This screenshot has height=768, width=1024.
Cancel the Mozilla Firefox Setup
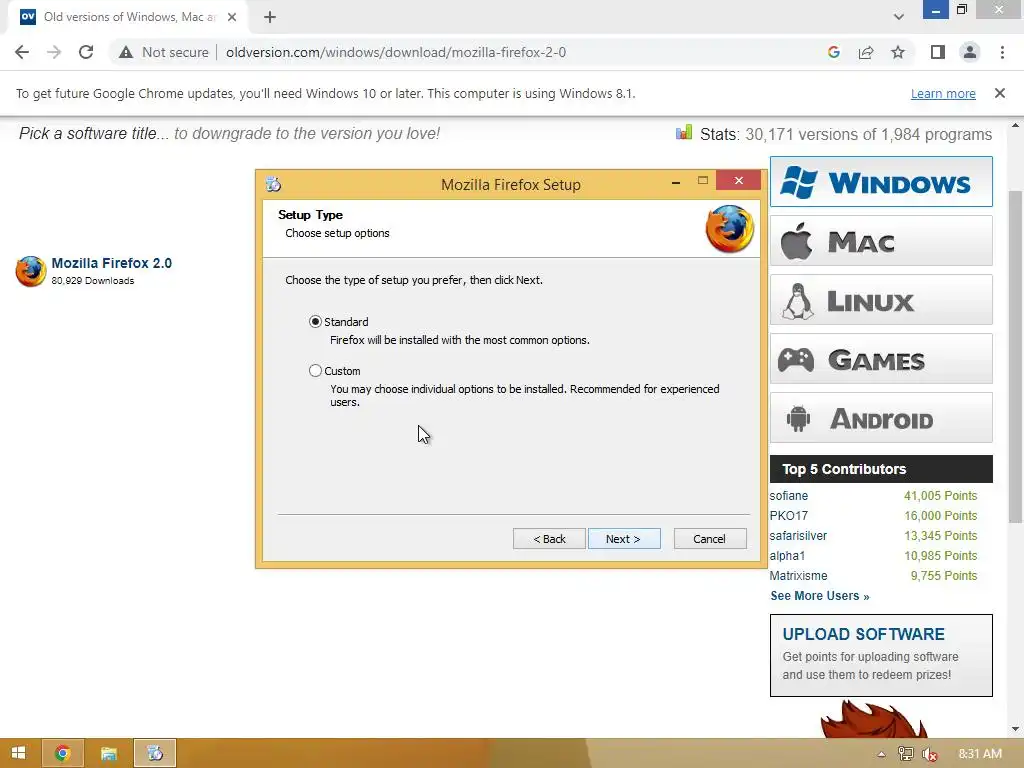pyautogui.click(x=710, y=539)
